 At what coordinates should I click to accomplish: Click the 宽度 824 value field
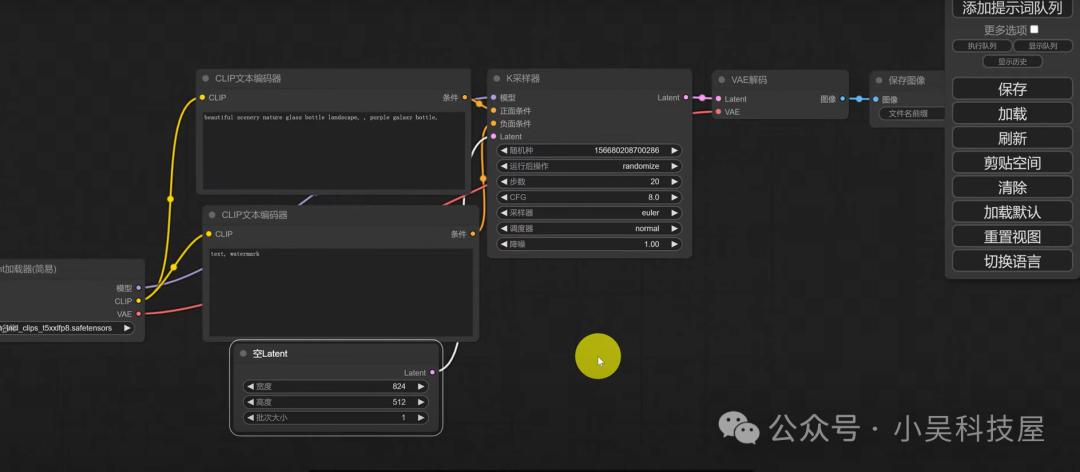point(335,387)
